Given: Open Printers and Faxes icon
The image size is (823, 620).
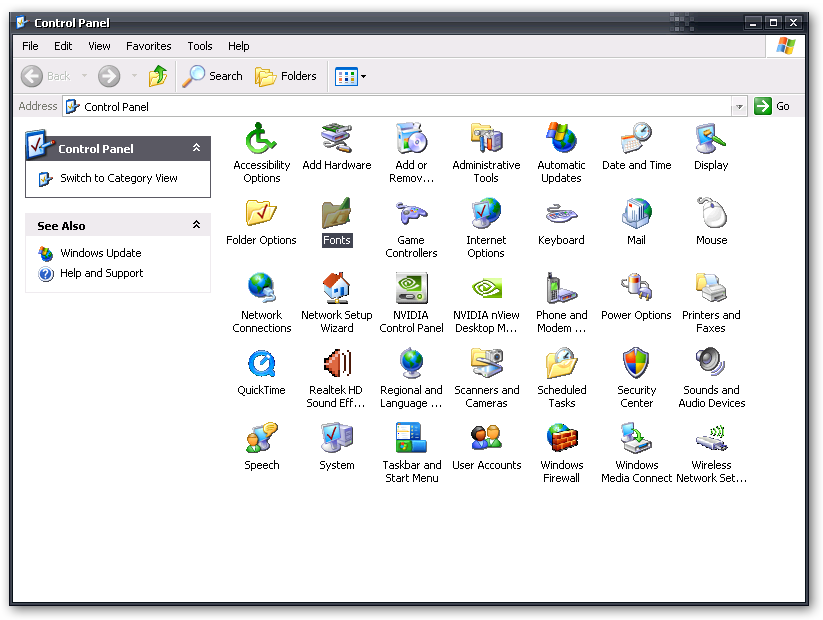Looking at the screenshot, I should [x=711, y=289].
